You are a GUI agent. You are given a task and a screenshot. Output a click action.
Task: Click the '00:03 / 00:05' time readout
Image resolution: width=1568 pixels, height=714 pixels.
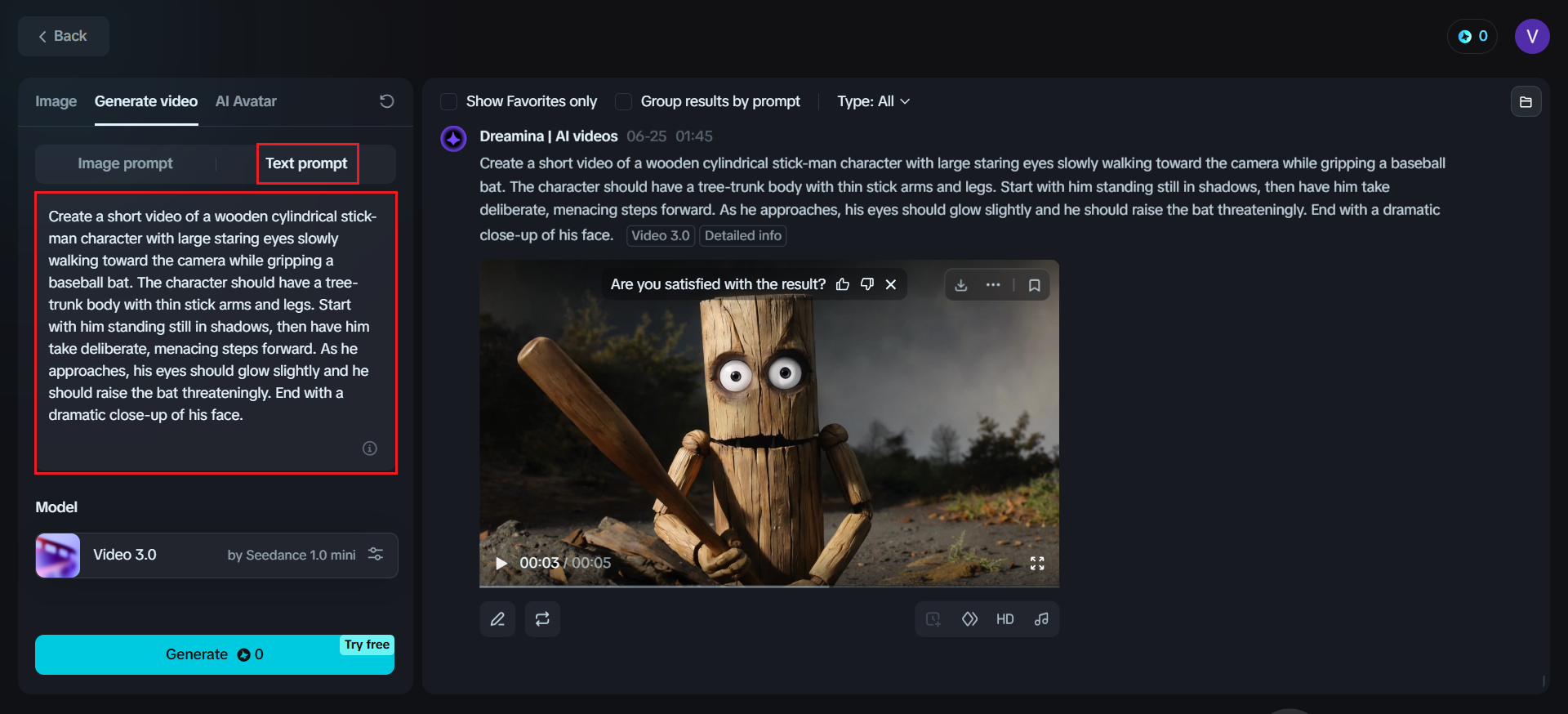[565, 563]
